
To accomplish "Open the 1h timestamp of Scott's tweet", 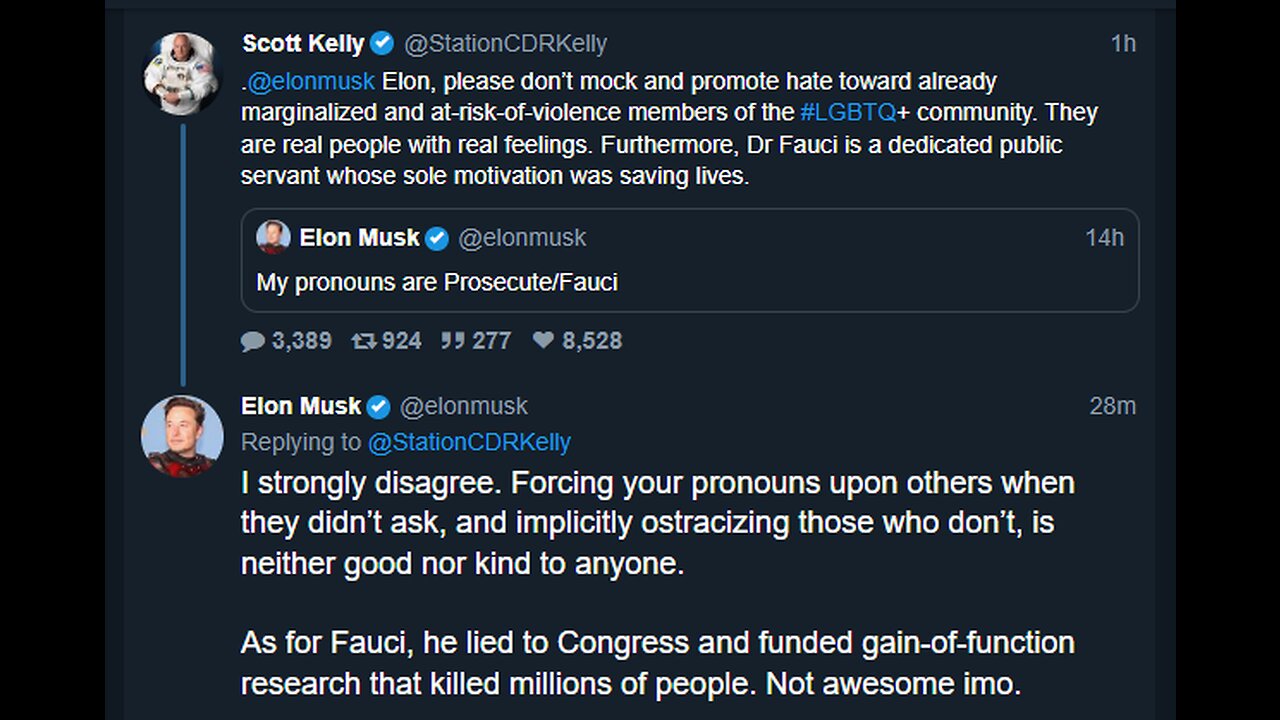I will pos(1123,44).
